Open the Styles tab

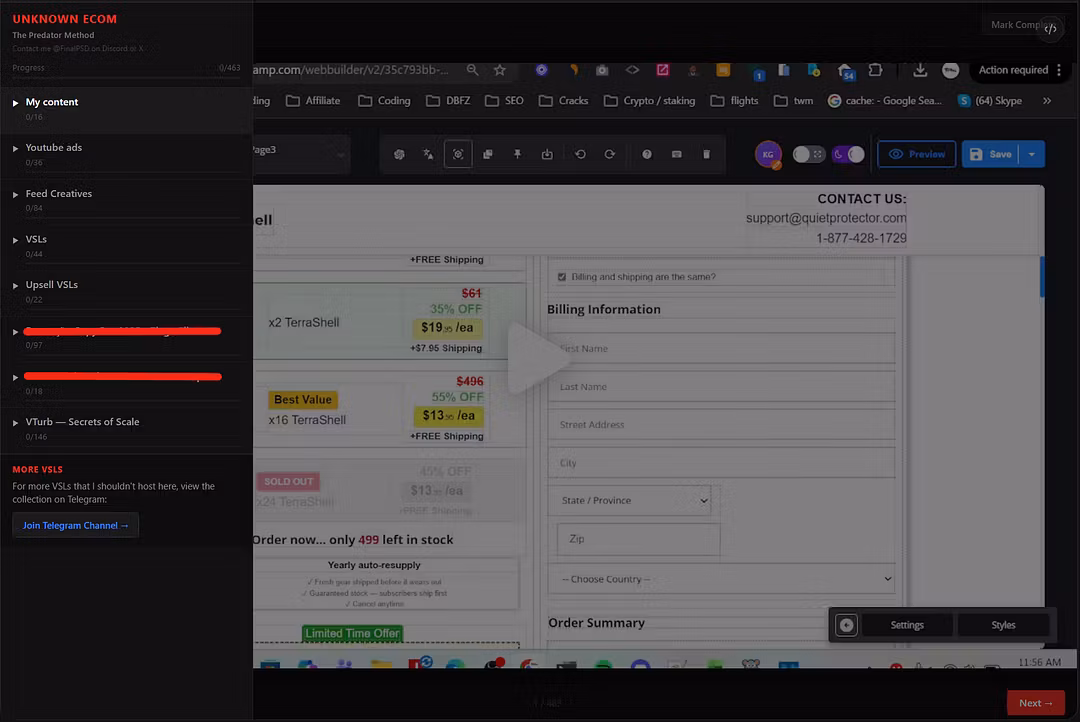pos(1003,625)
